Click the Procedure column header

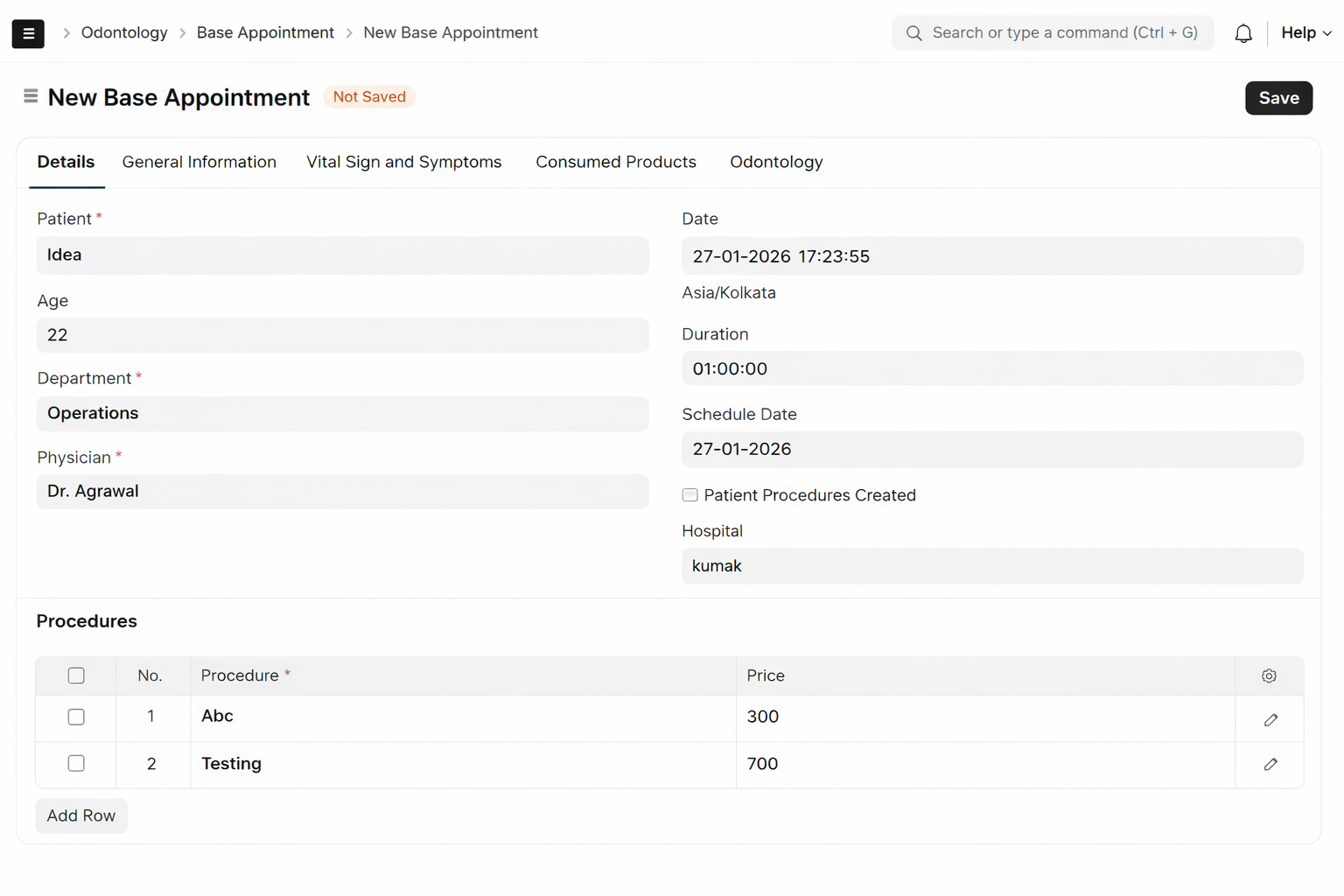tap(463, 675)
